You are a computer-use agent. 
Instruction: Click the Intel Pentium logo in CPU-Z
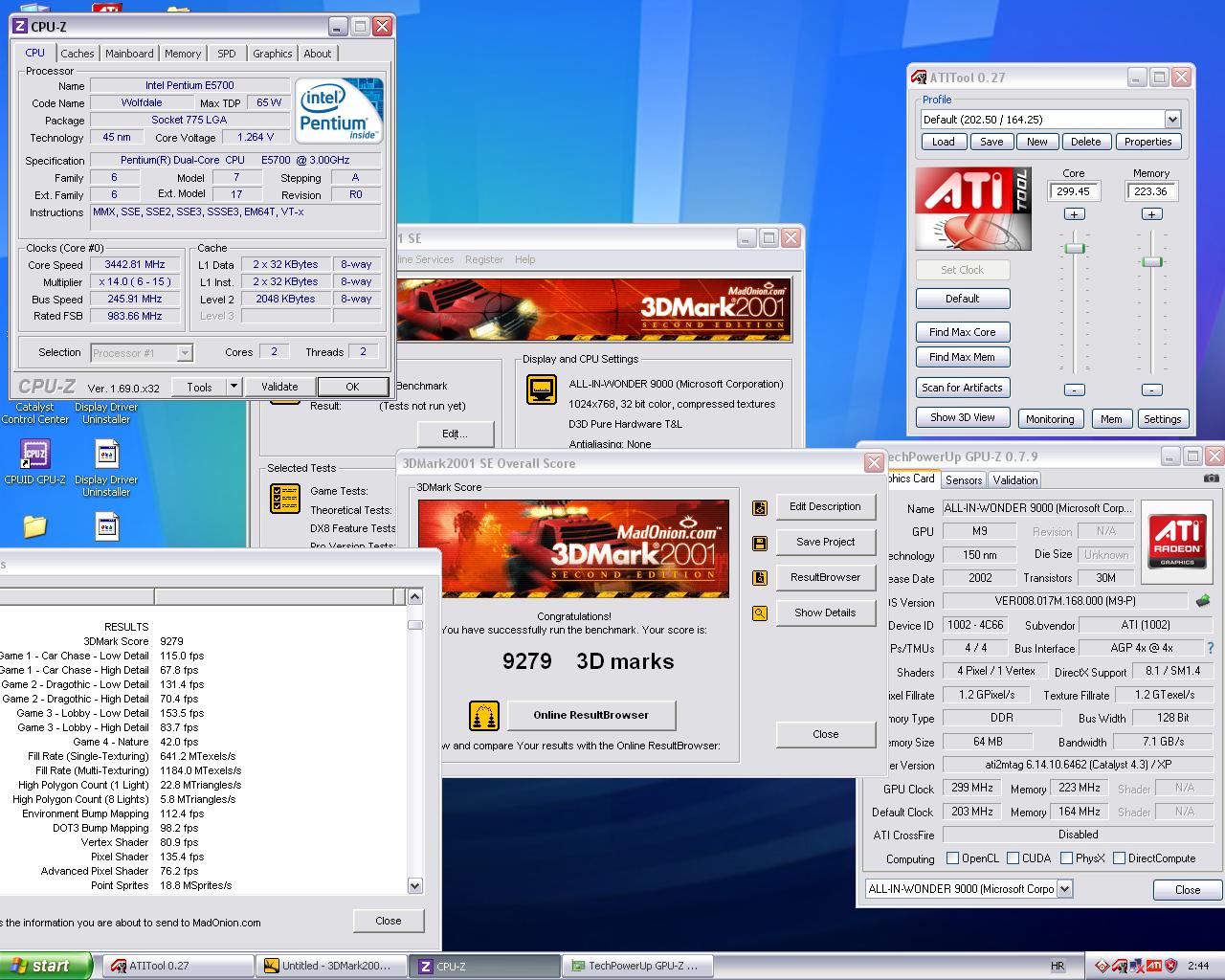(x=339, y=110)
